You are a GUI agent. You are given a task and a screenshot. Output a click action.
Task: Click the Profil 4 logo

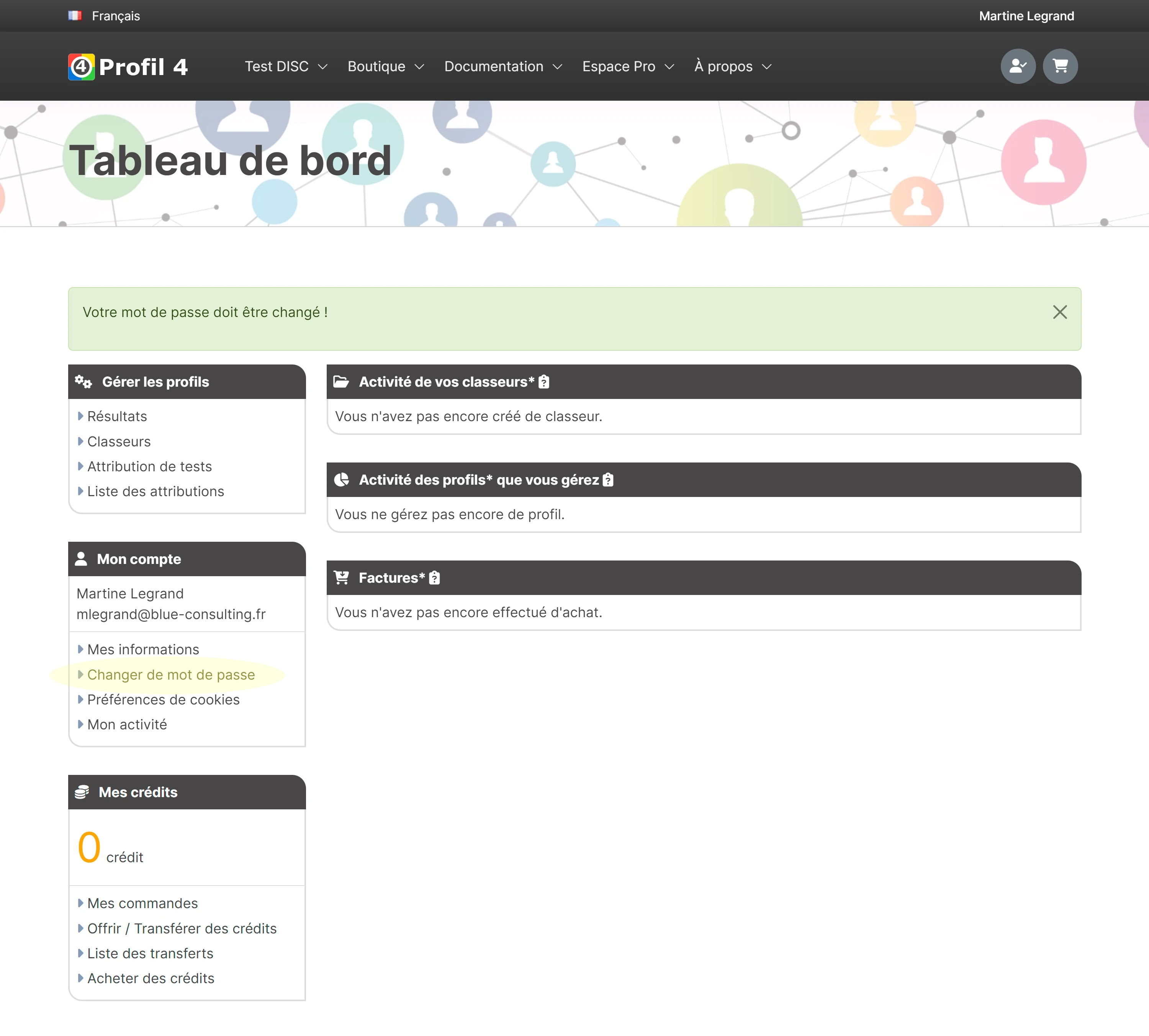click(x=128, y=67)
